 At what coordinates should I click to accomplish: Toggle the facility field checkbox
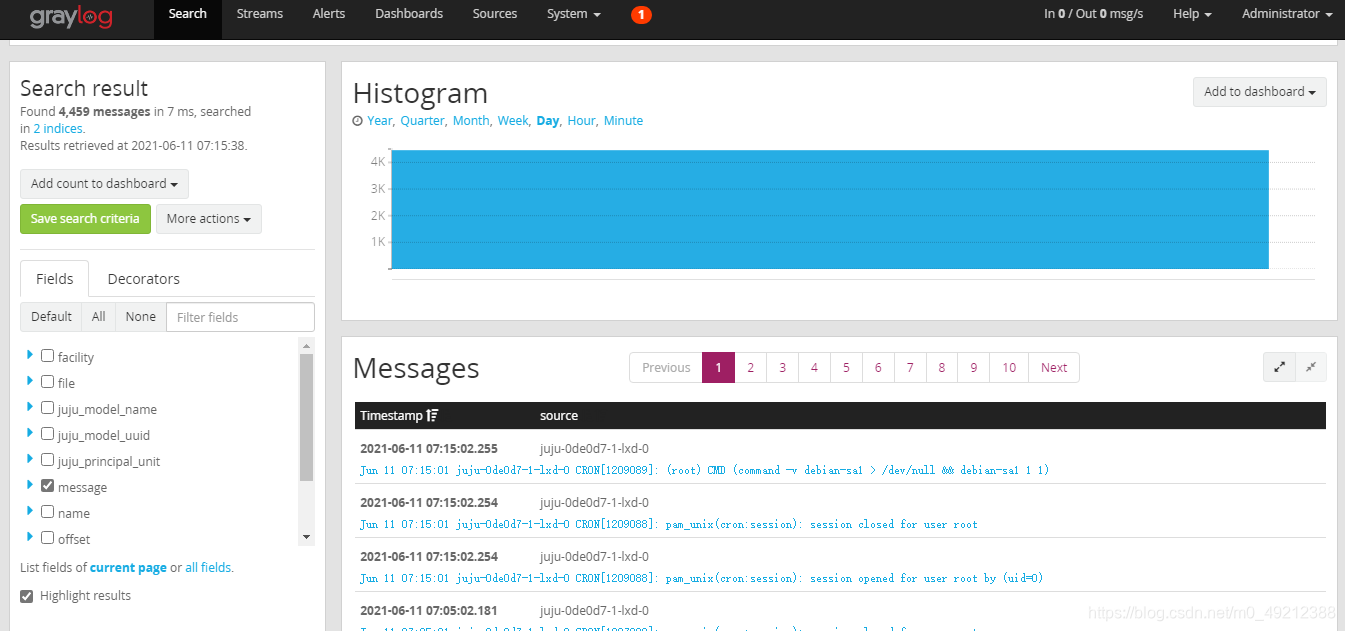47,355
